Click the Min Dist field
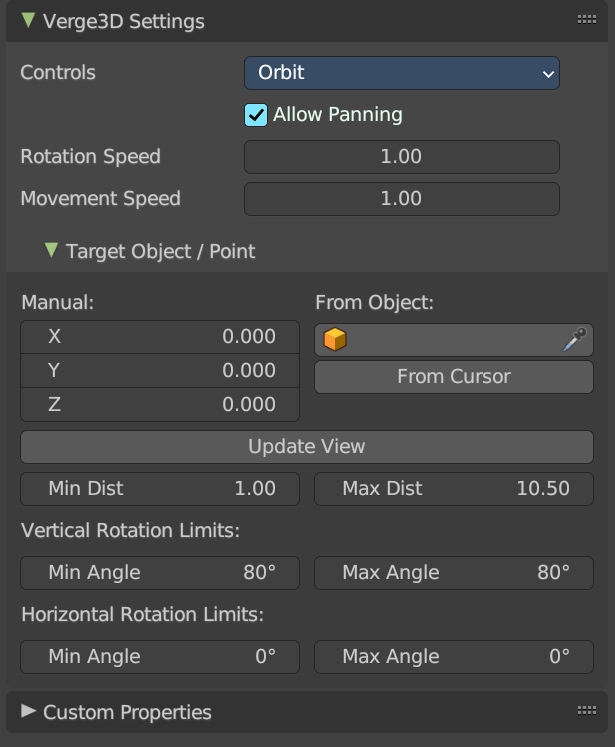615x747 pixels. pos(160,489)
